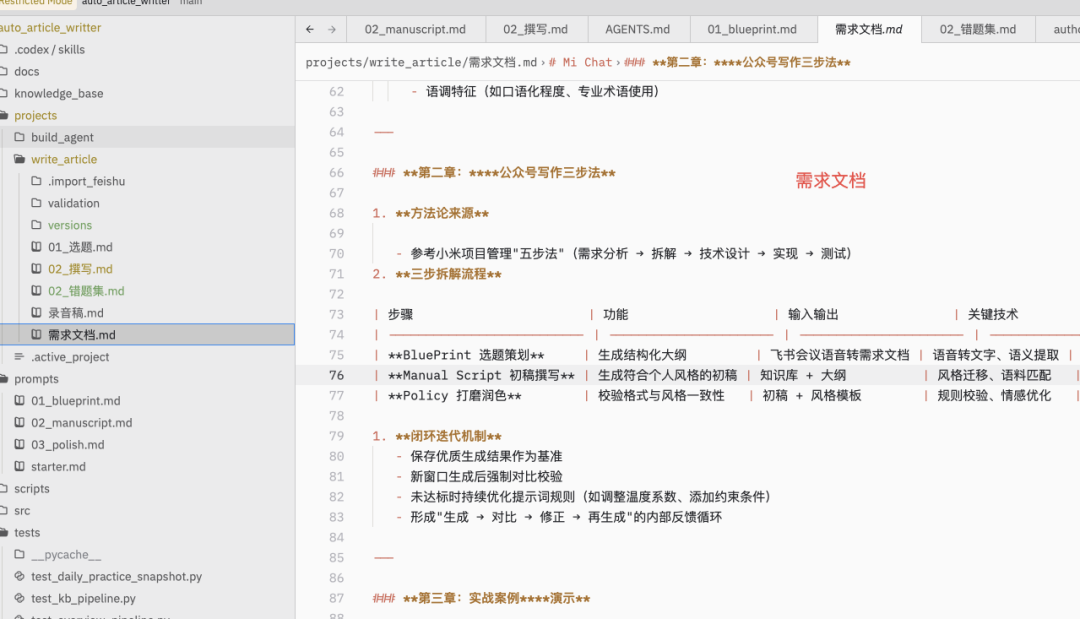1080x619 pixels.
Task: Click the book icon beside 03_polish.md
Action: tap(20, 444)
